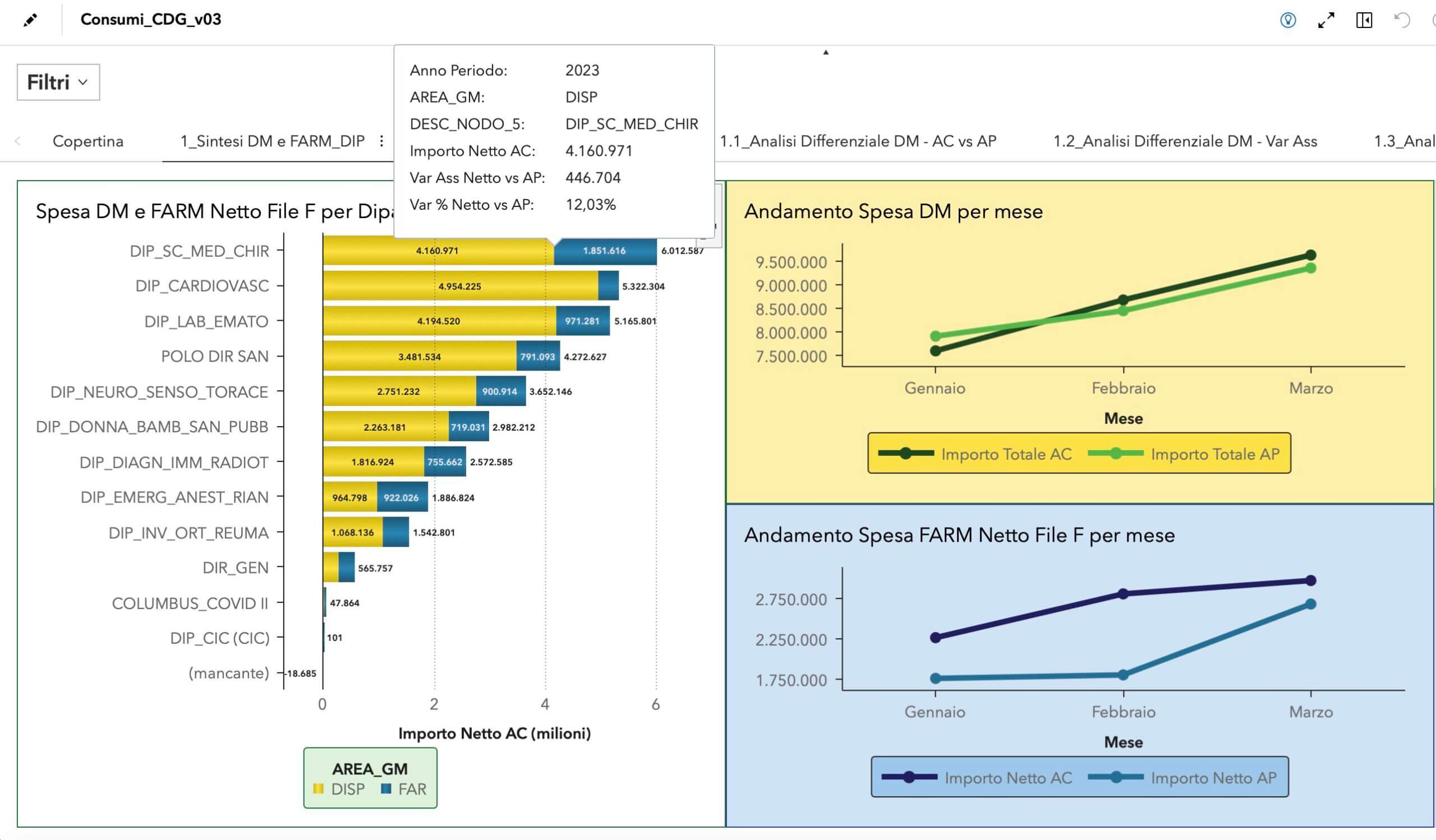Click Importo Totale AP legend entry

(x=1184, y=454)
